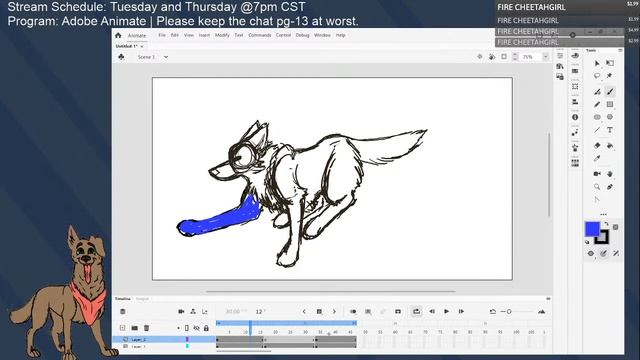
Task: Select the Zoom magnifier tool
Action: pos(597,187)
